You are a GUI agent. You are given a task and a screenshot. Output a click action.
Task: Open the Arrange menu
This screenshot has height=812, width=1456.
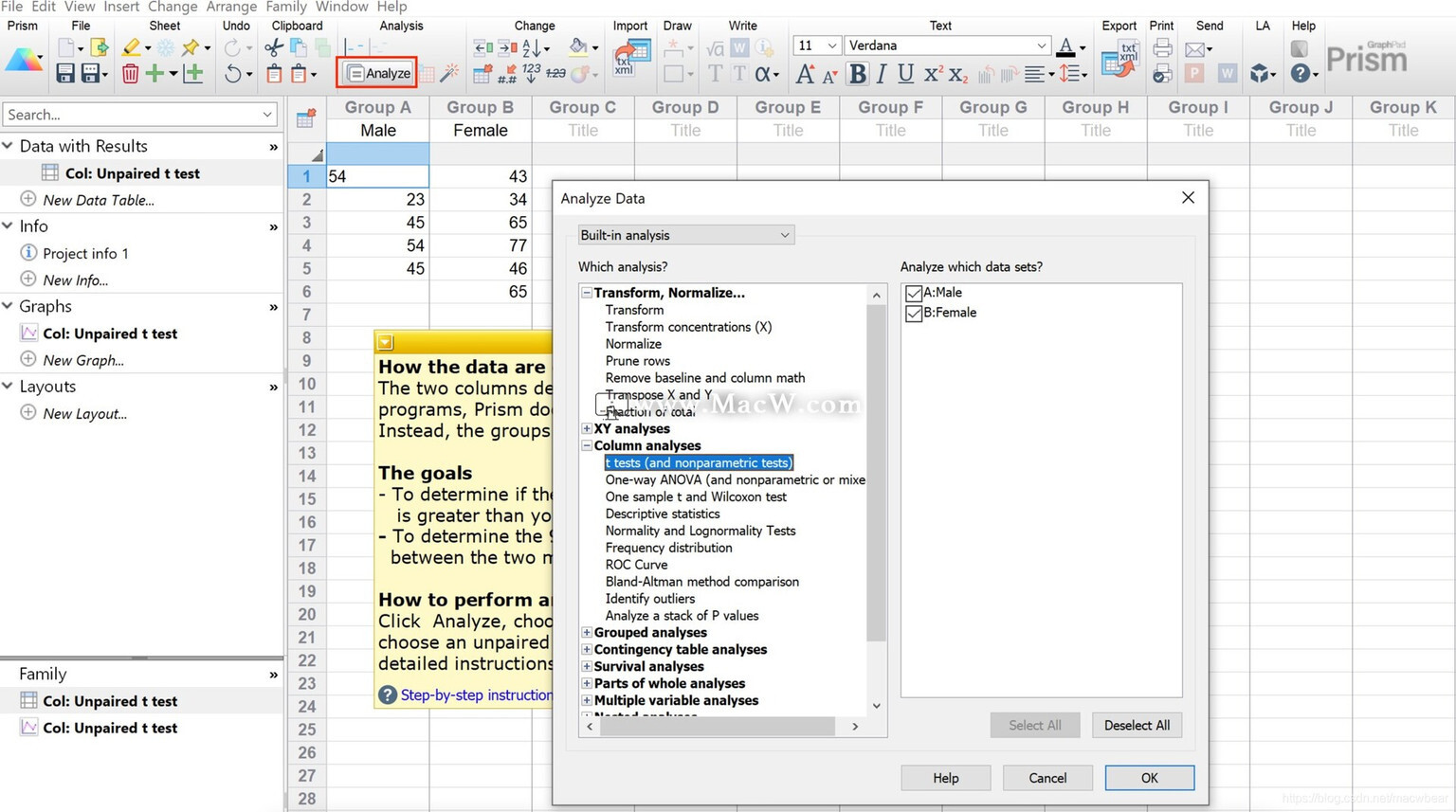[x=231, y=7]
